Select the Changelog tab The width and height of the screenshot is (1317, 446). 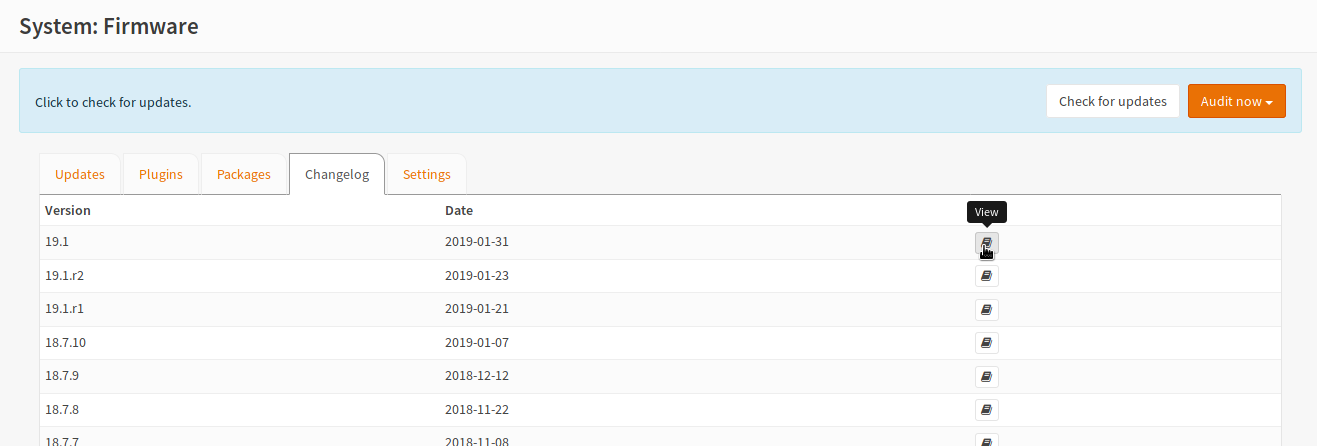click(x=337, y=174)
